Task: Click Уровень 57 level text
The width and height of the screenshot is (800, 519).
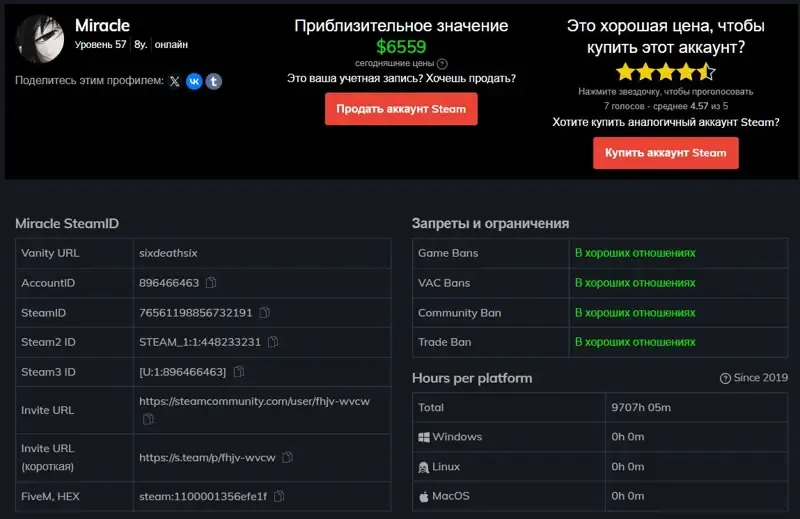Action: point(101,45)
